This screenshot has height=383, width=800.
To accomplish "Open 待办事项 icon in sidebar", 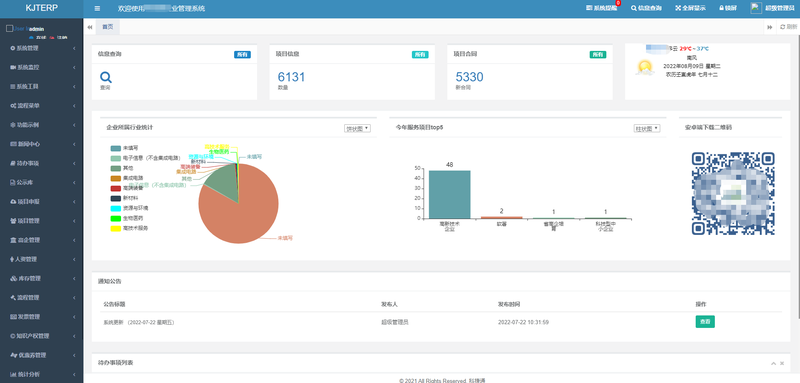I will [12, 163].
